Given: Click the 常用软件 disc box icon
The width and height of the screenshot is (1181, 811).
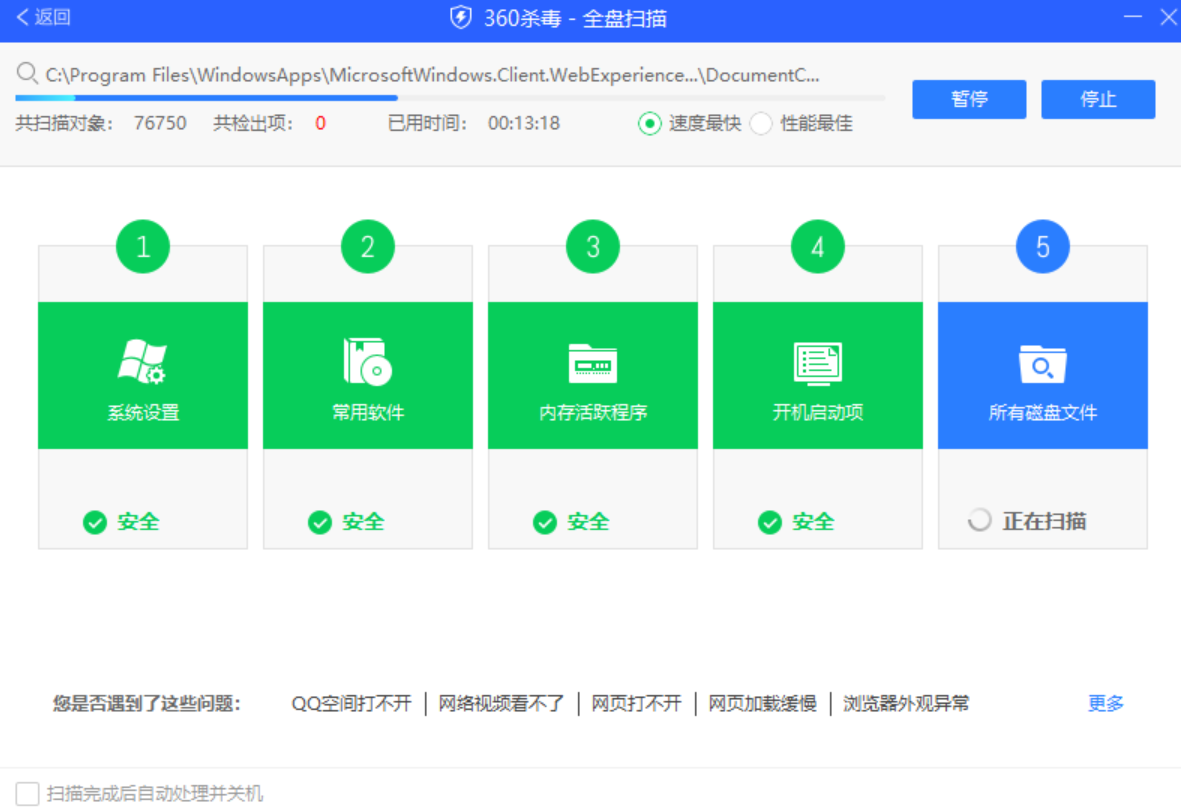Looking at the screenshot, I should point(368,361).
